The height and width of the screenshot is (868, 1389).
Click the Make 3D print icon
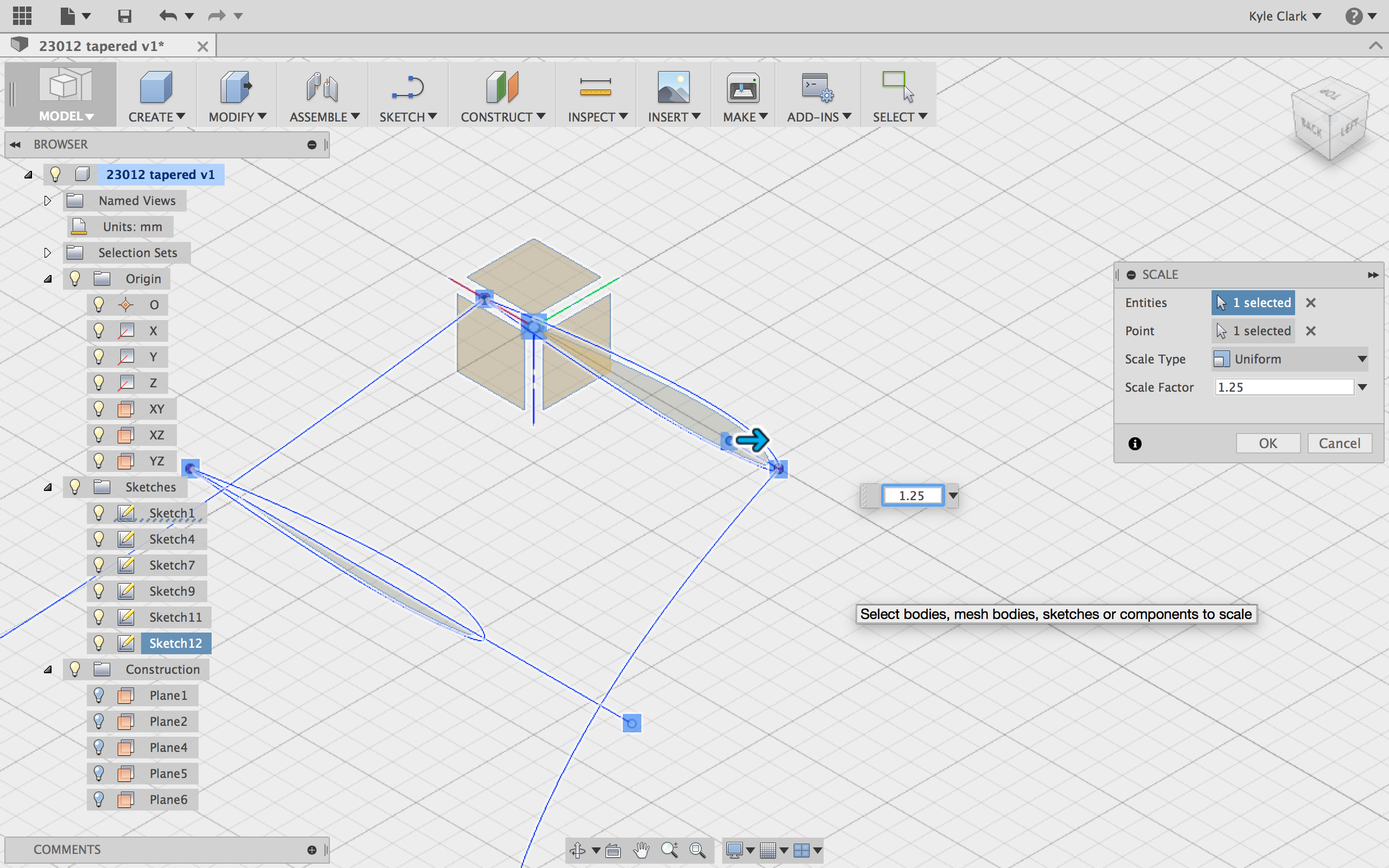pyautogui.click(x=743, y=88)
